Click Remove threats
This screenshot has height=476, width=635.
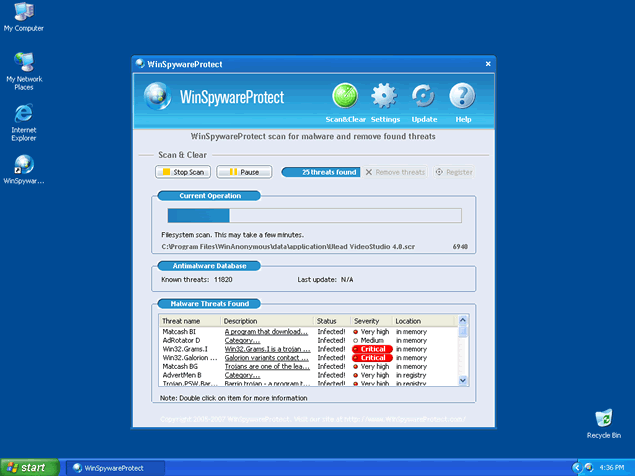pos(395,172)
